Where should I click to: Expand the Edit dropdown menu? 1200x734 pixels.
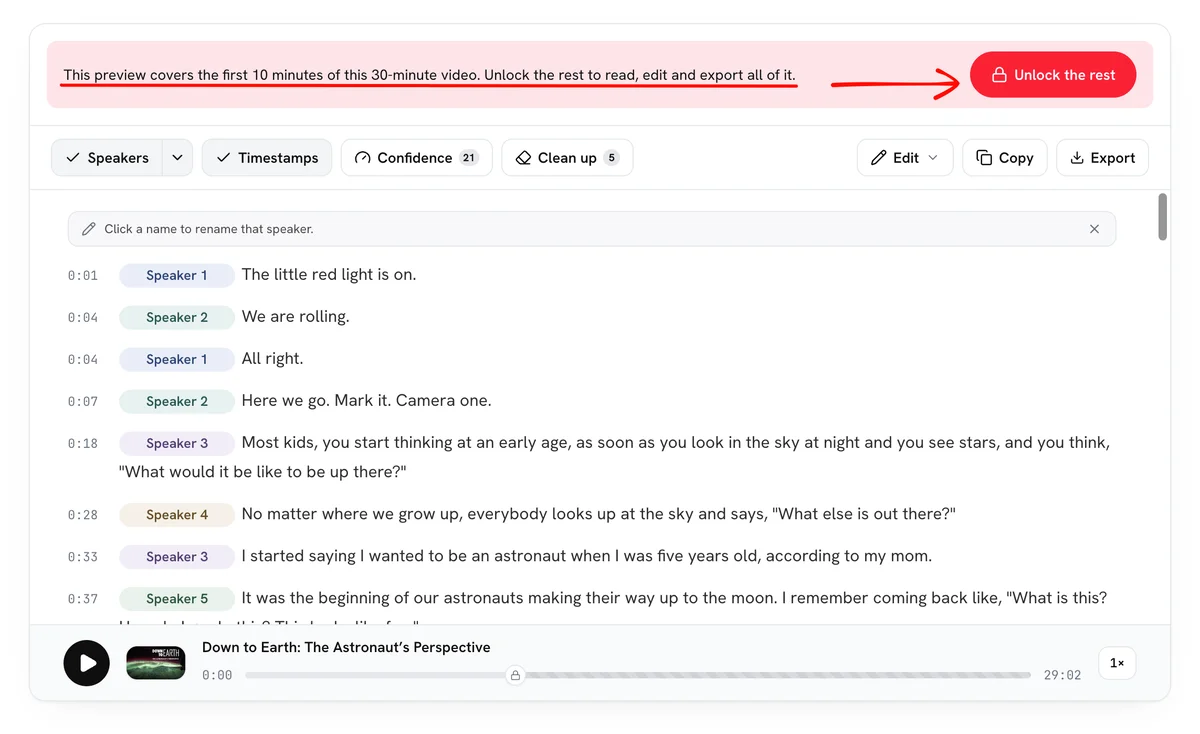click(905, 158)
